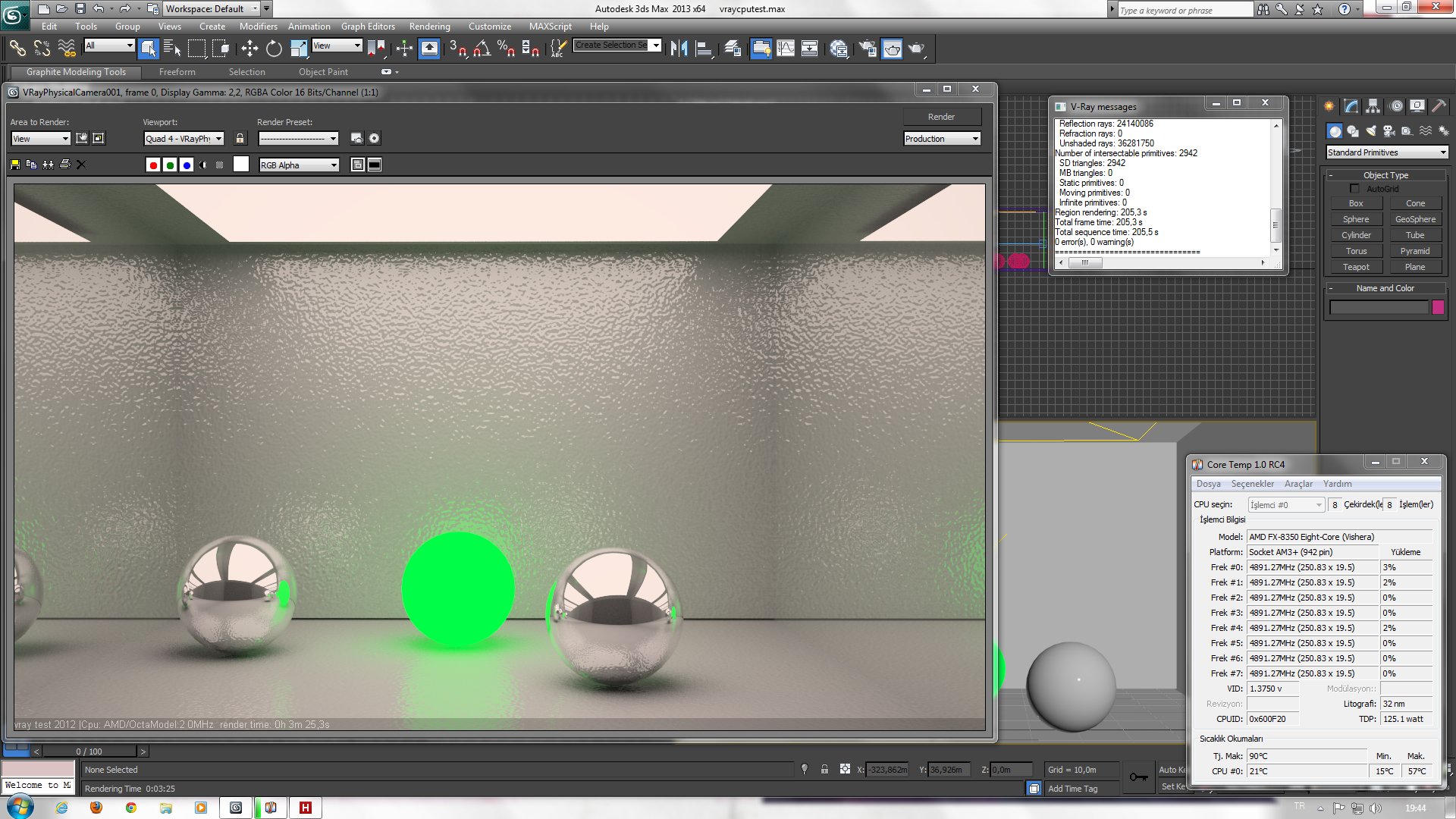Toggle the alpha channel display
The height and width of the screenshot is (819, 1456).
pos(203,165)
